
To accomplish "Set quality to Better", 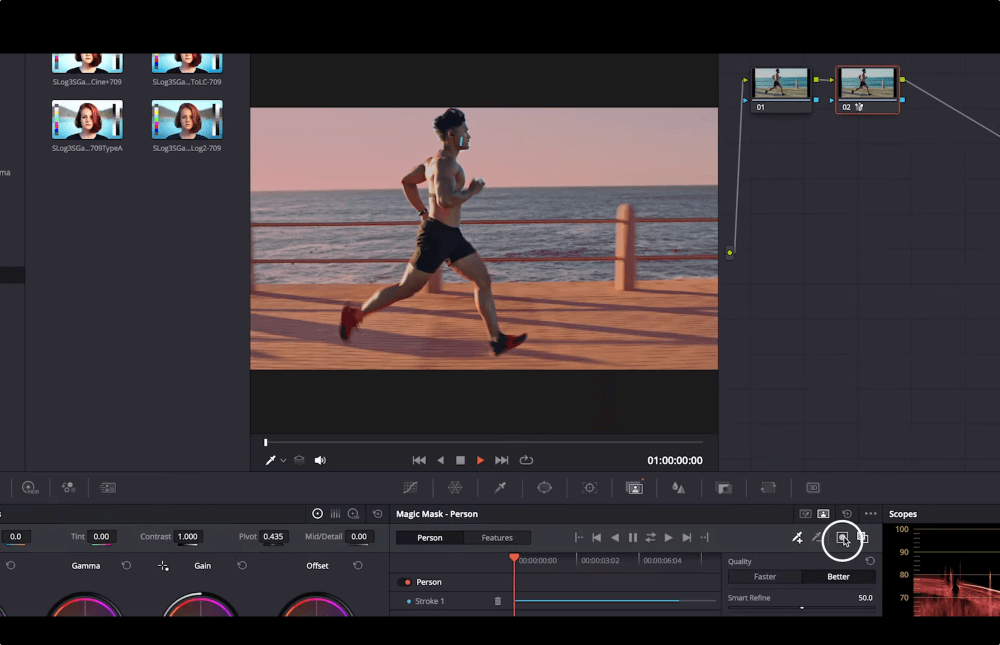I will click(x=838, y=577).
